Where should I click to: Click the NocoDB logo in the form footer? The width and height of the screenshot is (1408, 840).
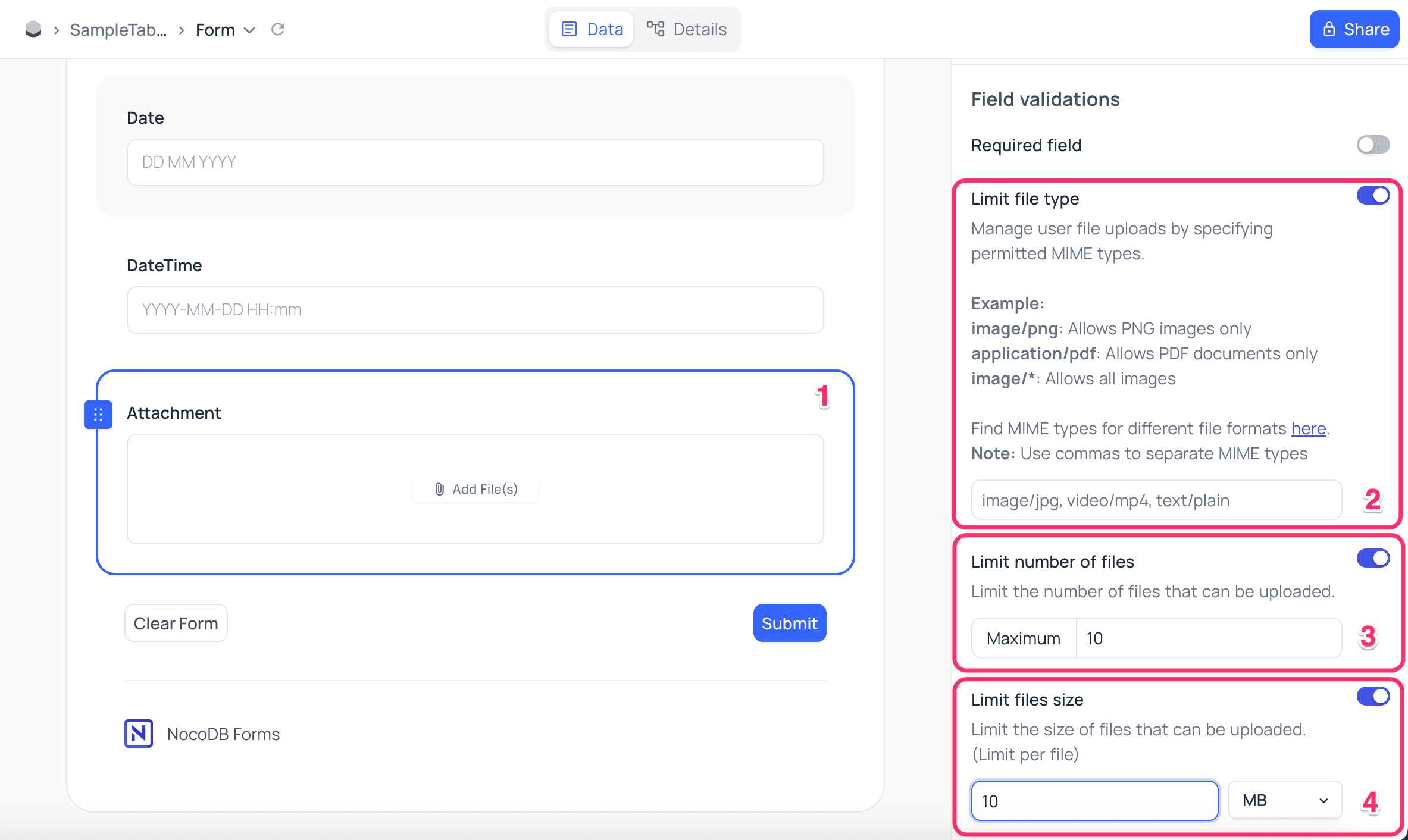point(138,734)
